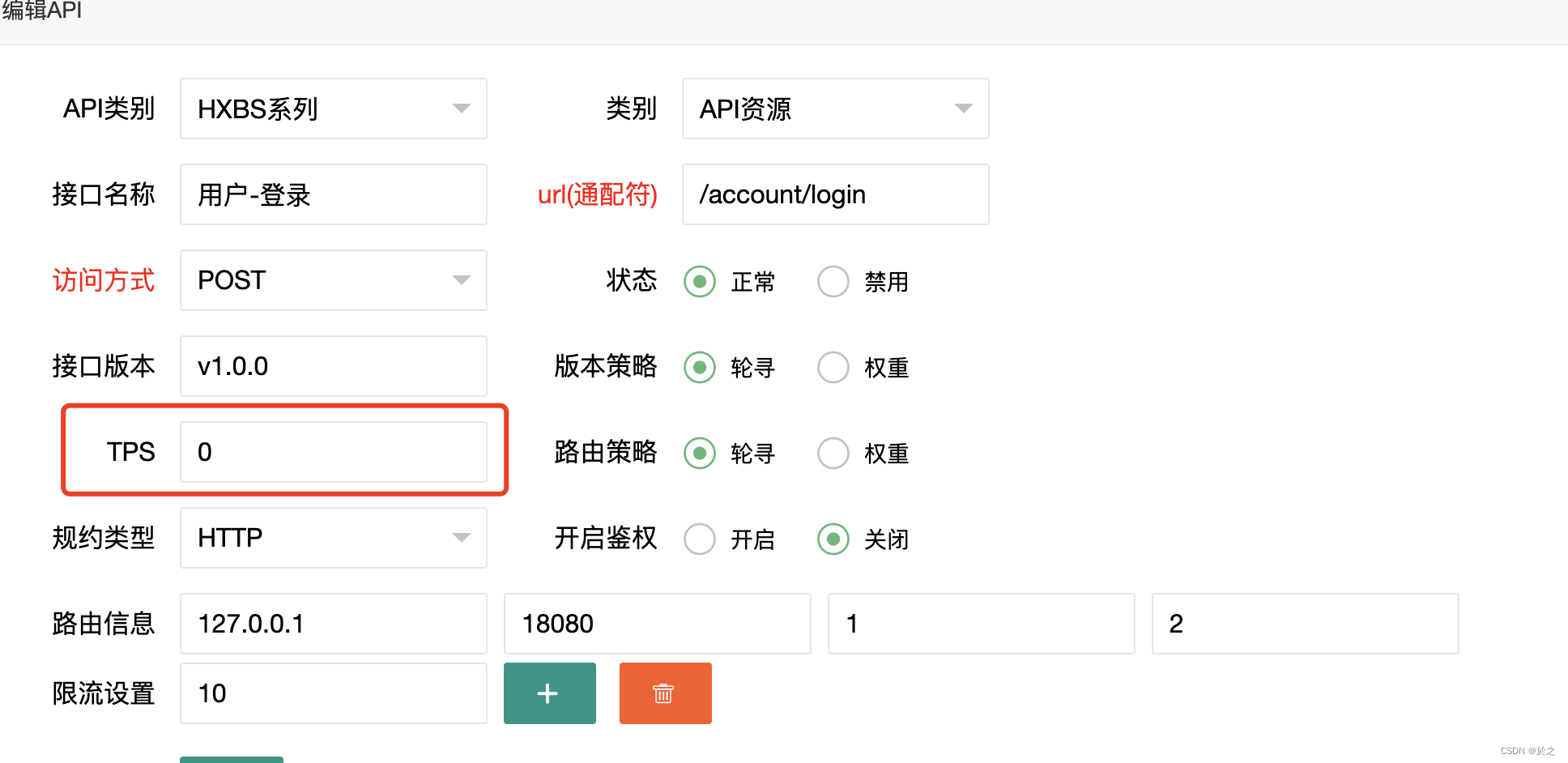
Task: Focus the 接口名称 field containing 用户-登录
Action: click(x=333, y=194)
